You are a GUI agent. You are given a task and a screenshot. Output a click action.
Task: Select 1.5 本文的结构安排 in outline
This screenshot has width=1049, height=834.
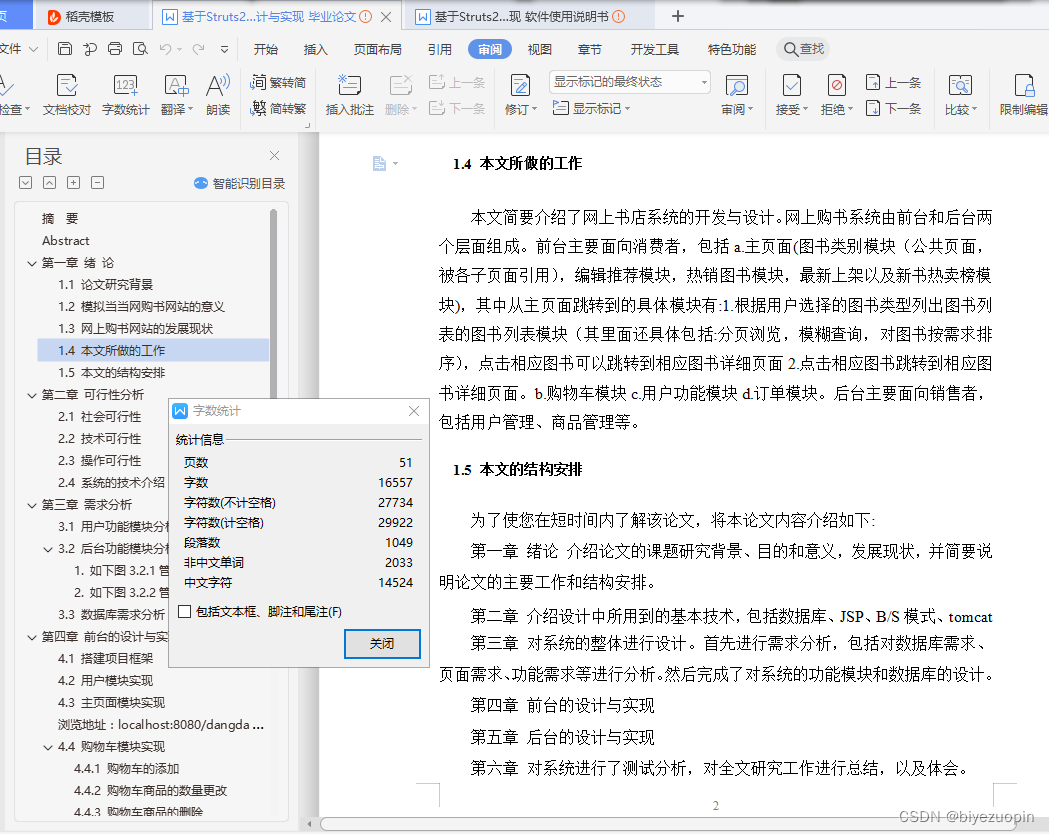tap(110, 370)
